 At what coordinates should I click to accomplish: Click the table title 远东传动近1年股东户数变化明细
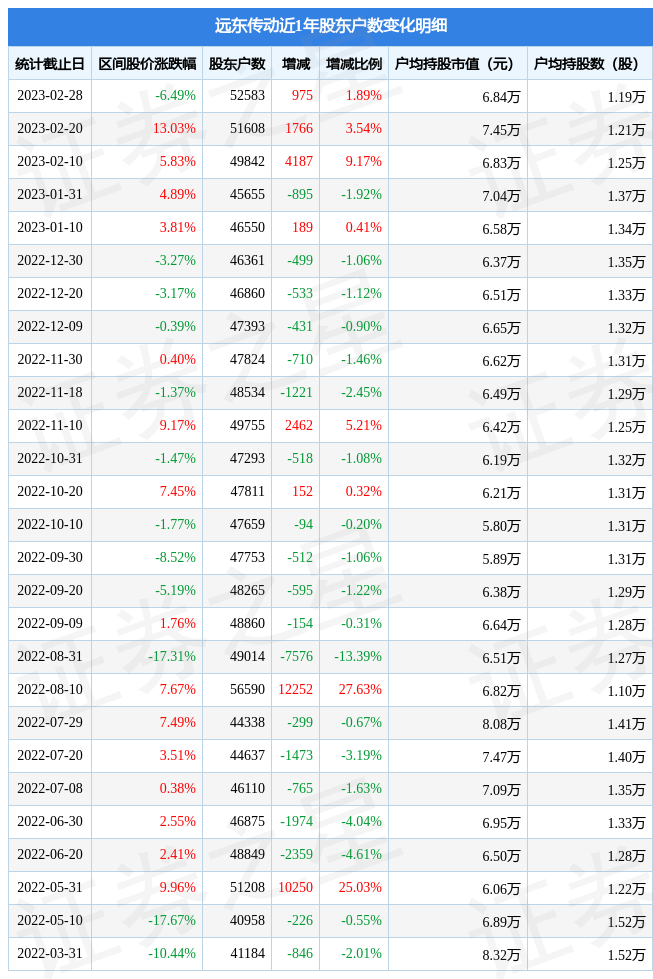pos(331,26)
